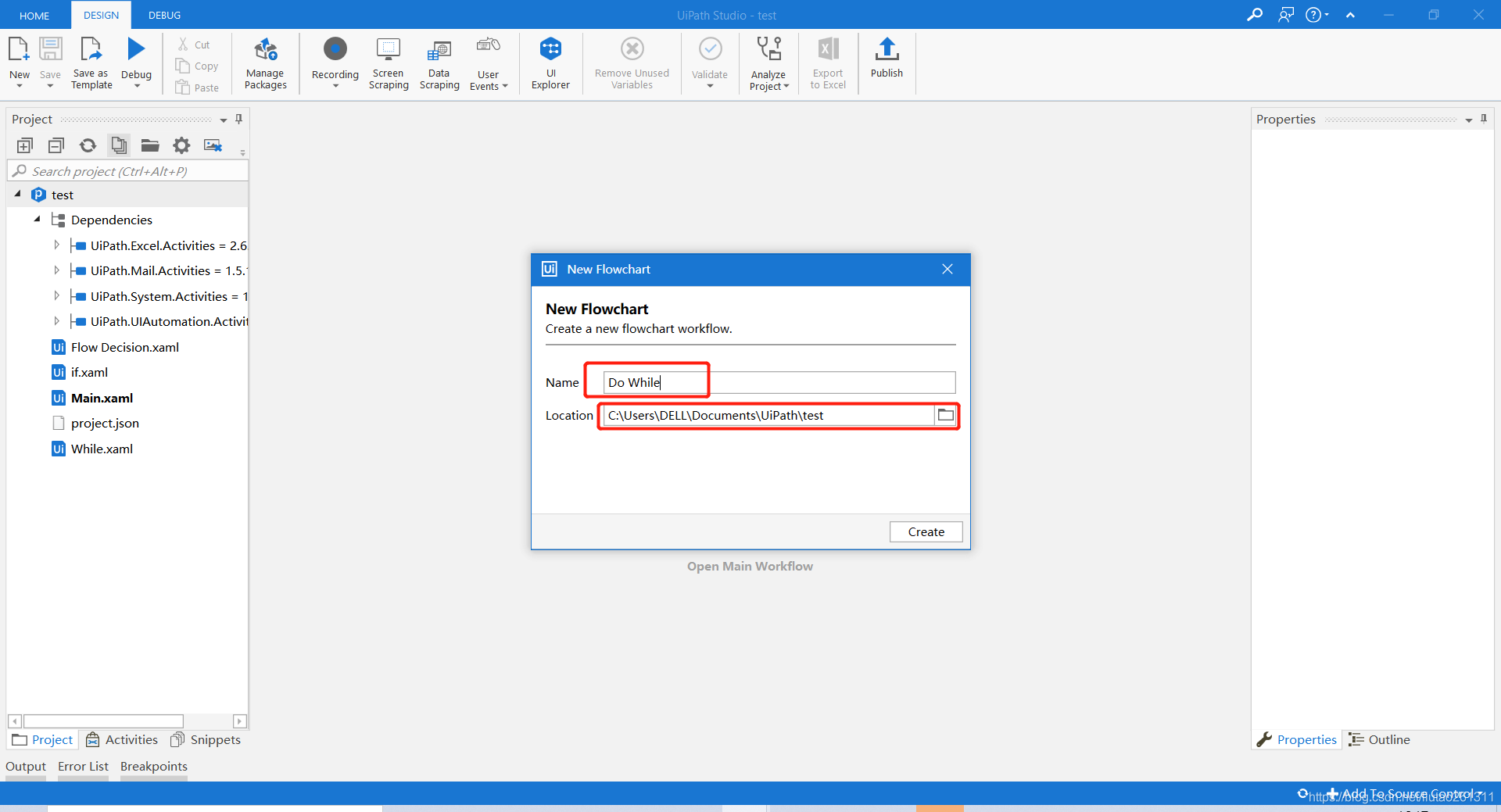Pin the Project panel
The width and height of the screenshot is (1501, 812).
pos(238,119)
